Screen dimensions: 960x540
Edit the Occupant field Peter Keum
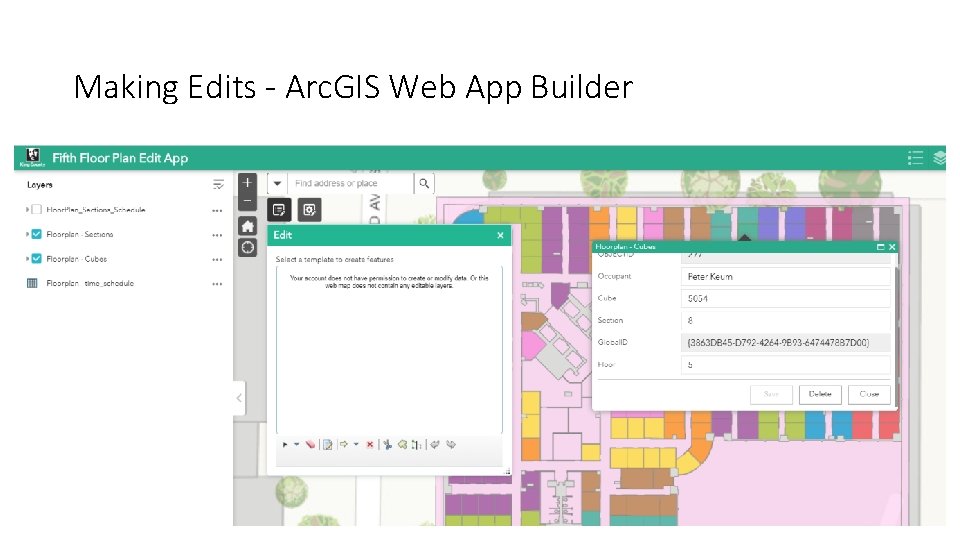(x=786, y=277)
